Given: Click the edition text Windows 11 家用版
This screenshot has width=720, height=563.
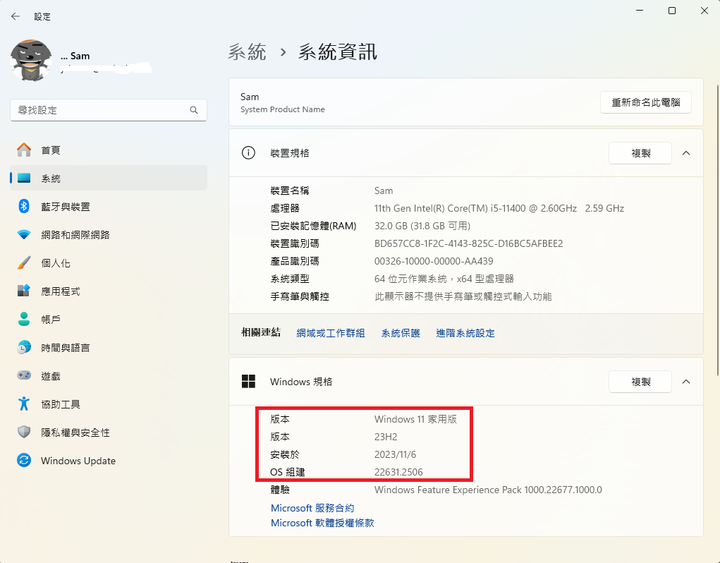Looking at the screenshot, I should pyautogui.click(x=416, y=419).
